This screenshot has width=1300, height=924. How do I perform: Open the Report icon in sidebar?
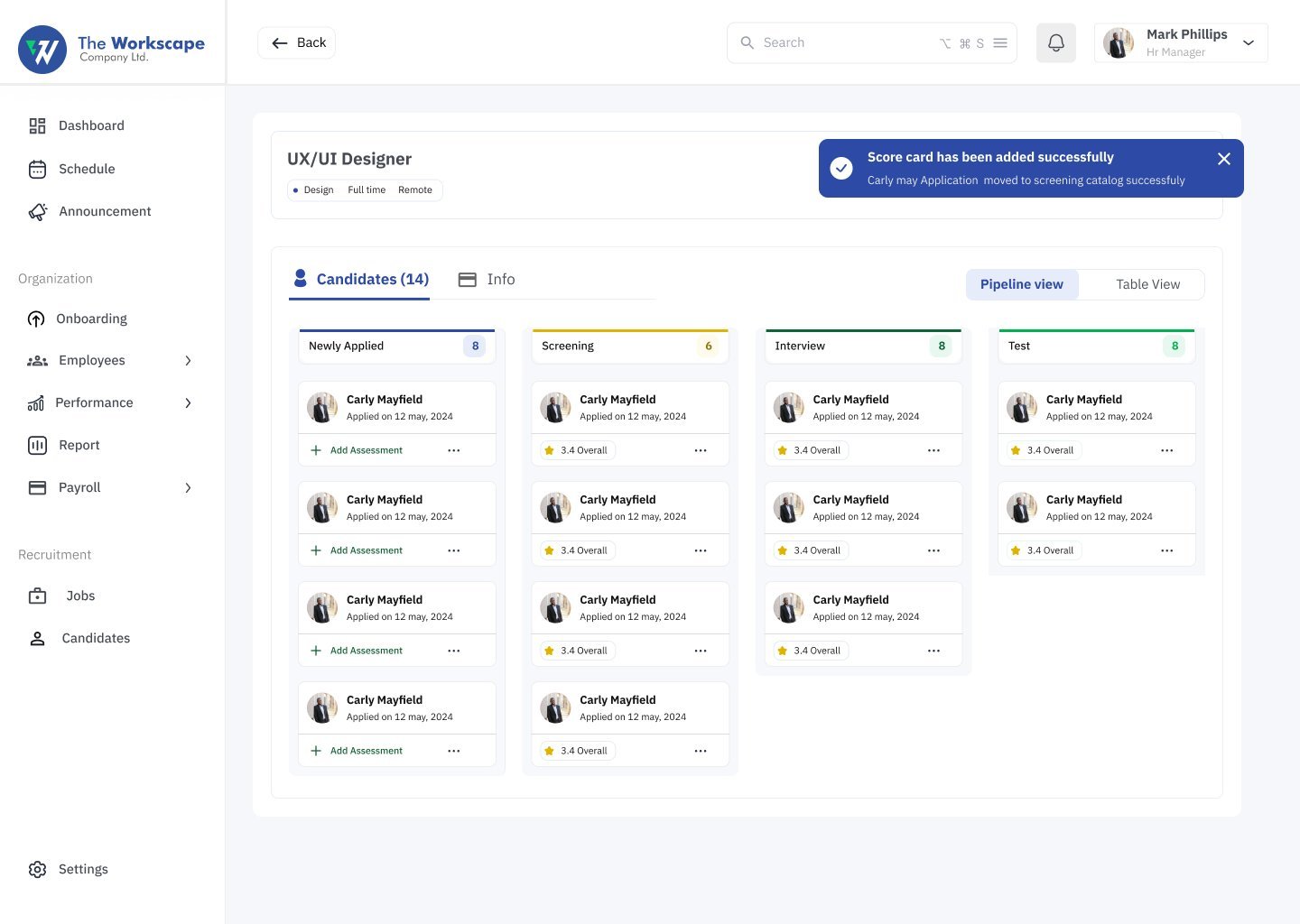(37, 446)
